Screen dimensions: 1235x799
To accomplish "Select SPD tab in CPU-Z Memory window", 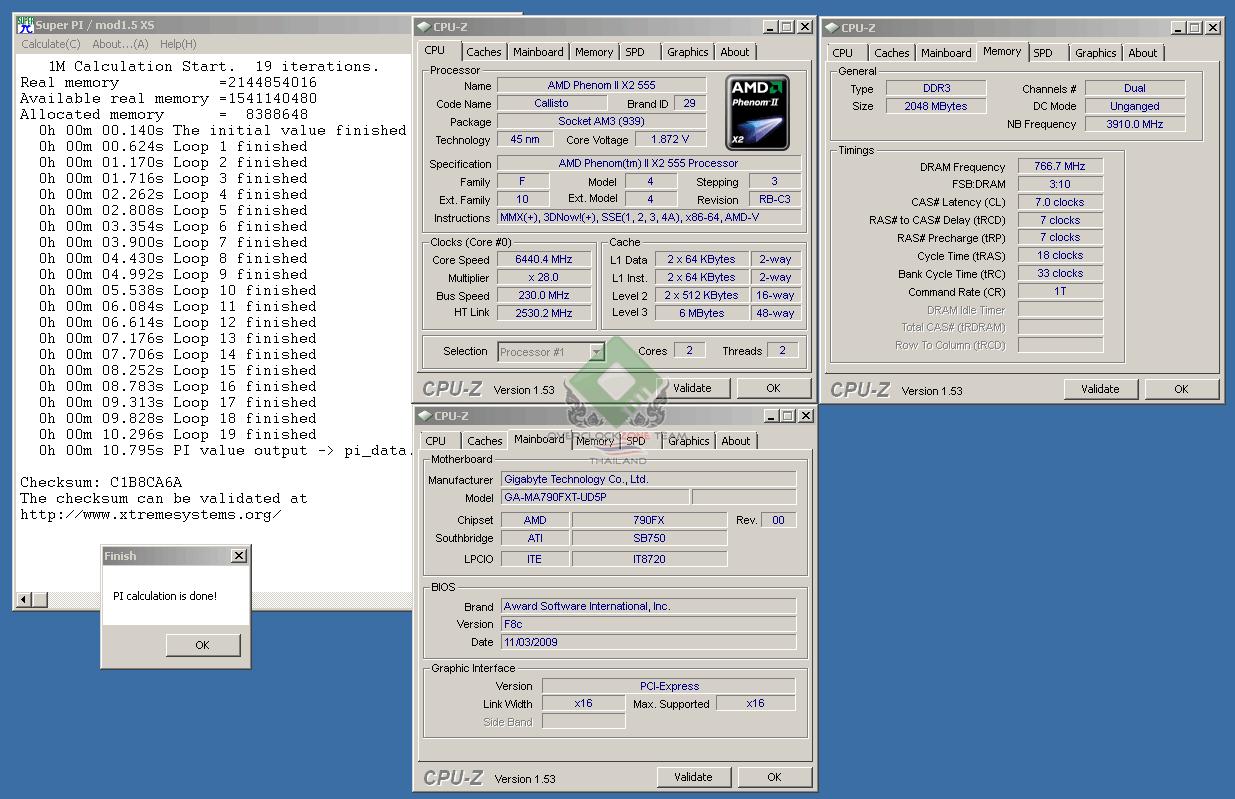I will coord(1043,53).
